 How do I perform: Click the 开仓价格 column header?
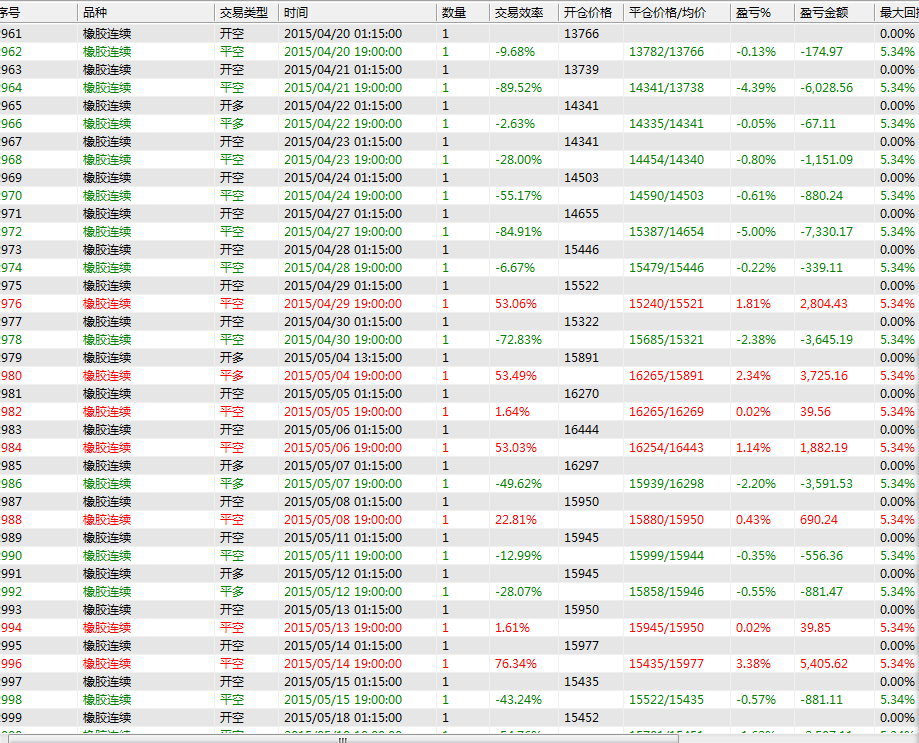[x=588, y=12]
